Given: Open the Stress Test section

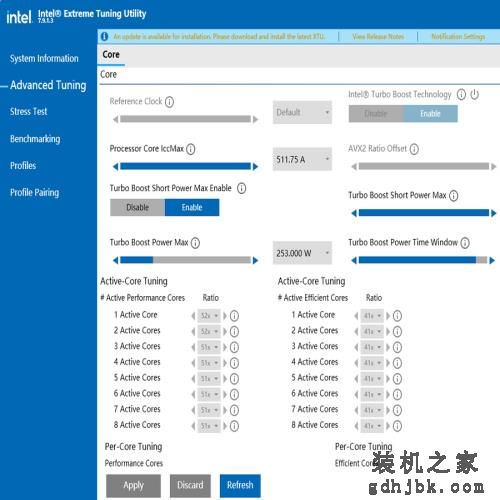Looking at the screenshot, I should pyautogui.click(x=29, y=112).
